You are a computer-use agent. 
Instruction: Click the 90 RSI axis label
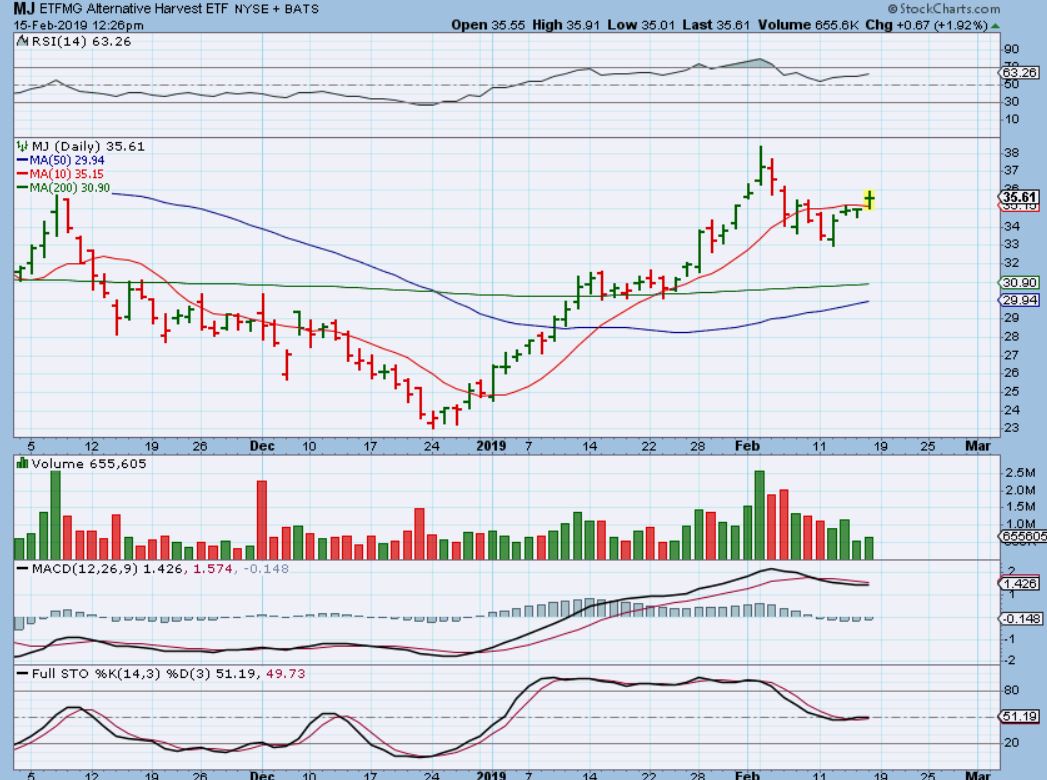pyautogui.click(x=1012, y=49)
